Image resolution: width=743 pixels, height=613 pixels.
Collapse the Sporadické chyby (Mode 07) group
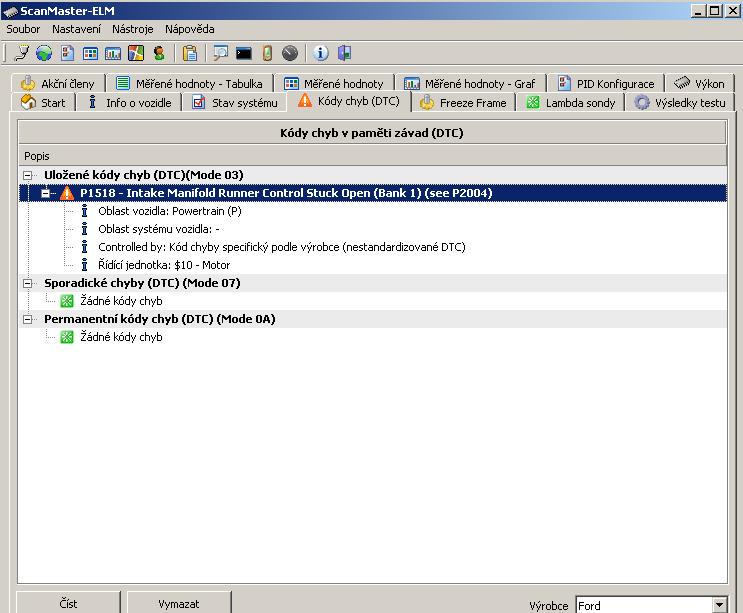pyautogui.click(x=28, y=283)
